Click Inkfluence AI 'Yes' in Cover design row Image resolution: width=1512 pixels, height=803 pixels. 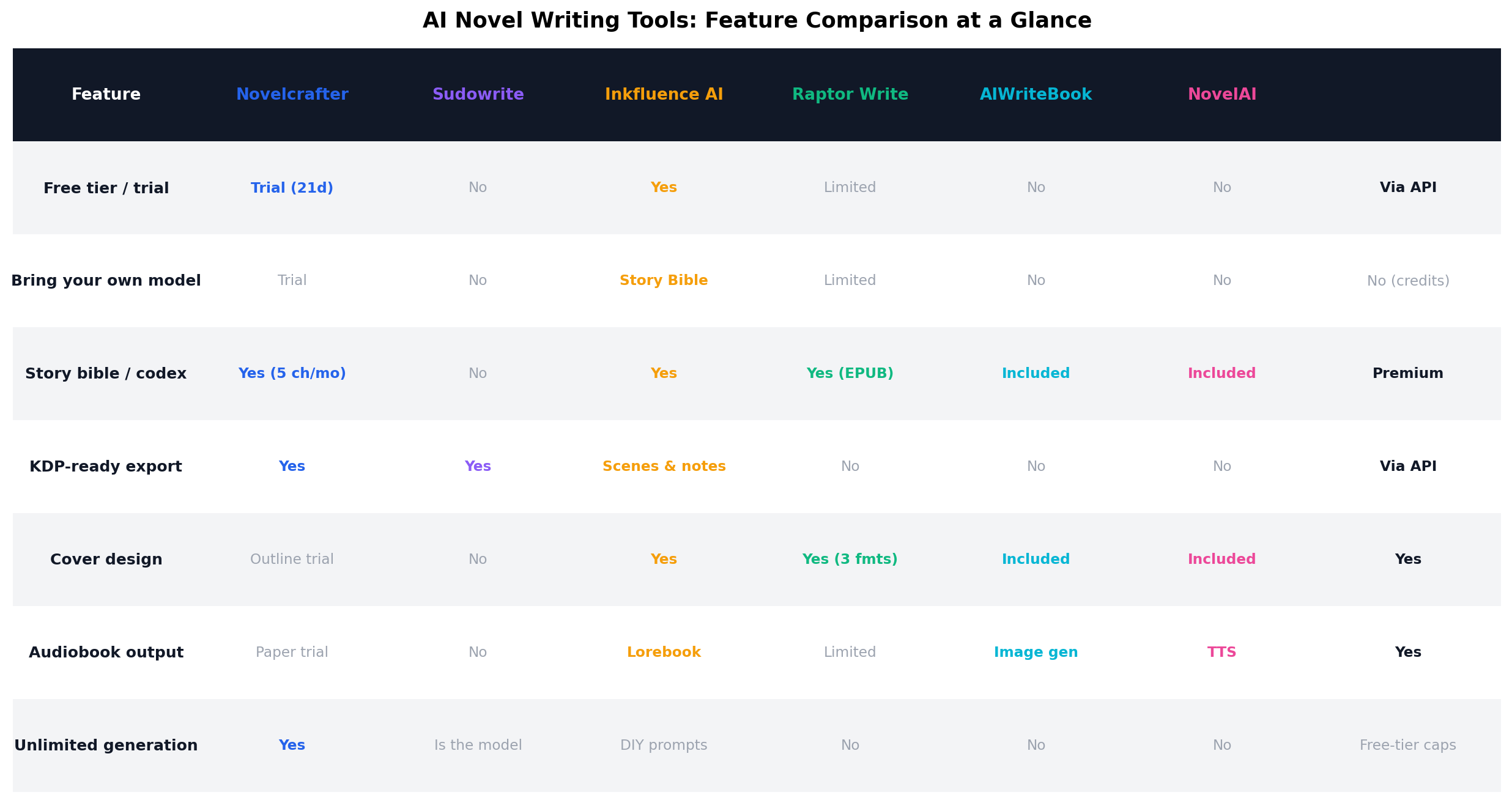[664, 560]
